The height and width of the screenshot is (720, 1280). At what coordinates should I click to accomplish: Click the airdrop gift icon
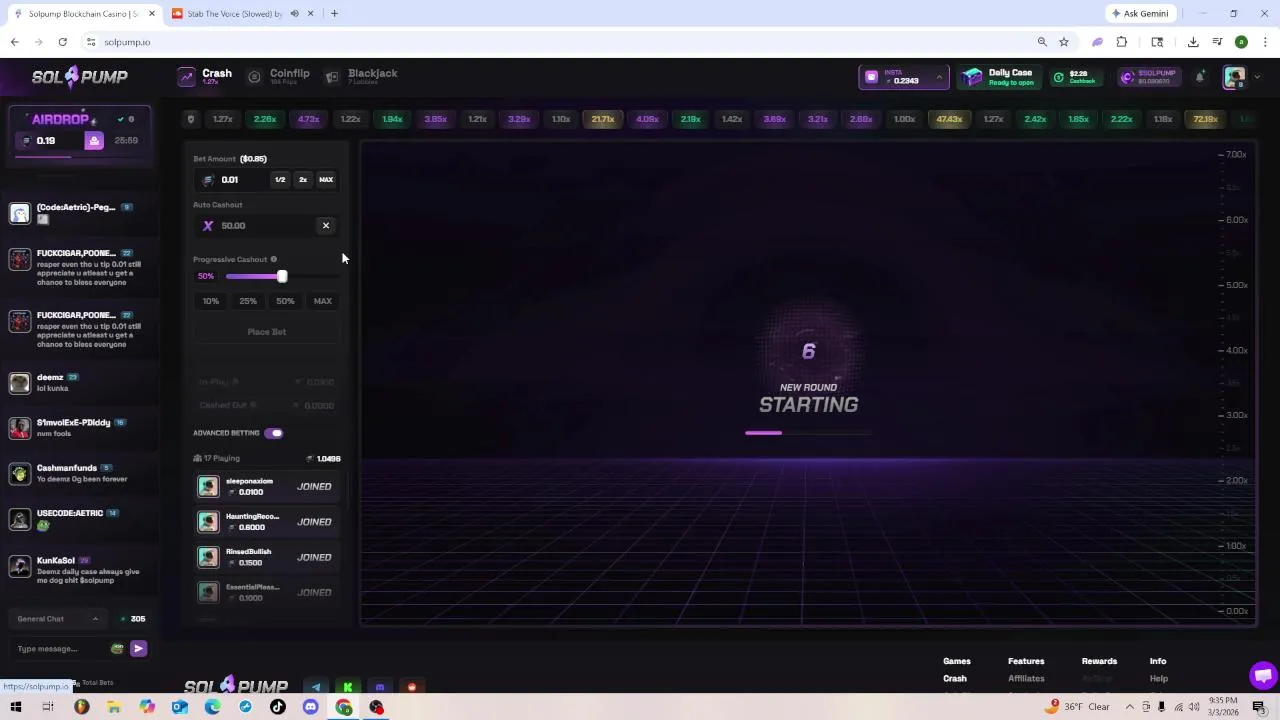94,141
